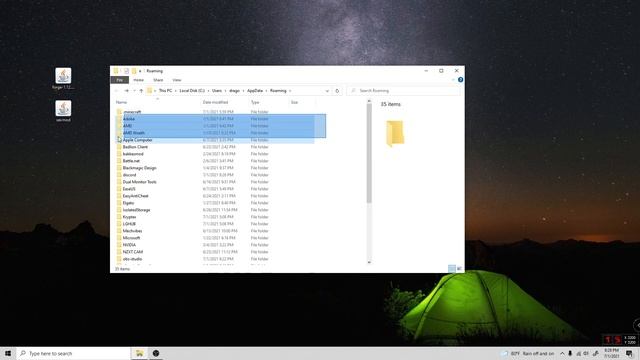Image resolution: width=640 pixels, height=360 pixels.
Task: Click the file list vertical scrollbar
Action: point(369,153)
